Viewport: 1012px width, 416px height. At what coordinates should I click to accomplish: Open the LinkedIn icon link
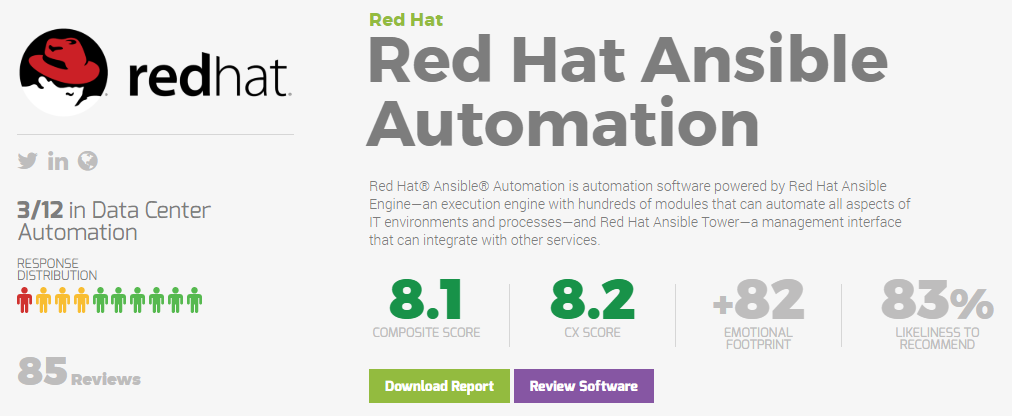click(58, 161)
